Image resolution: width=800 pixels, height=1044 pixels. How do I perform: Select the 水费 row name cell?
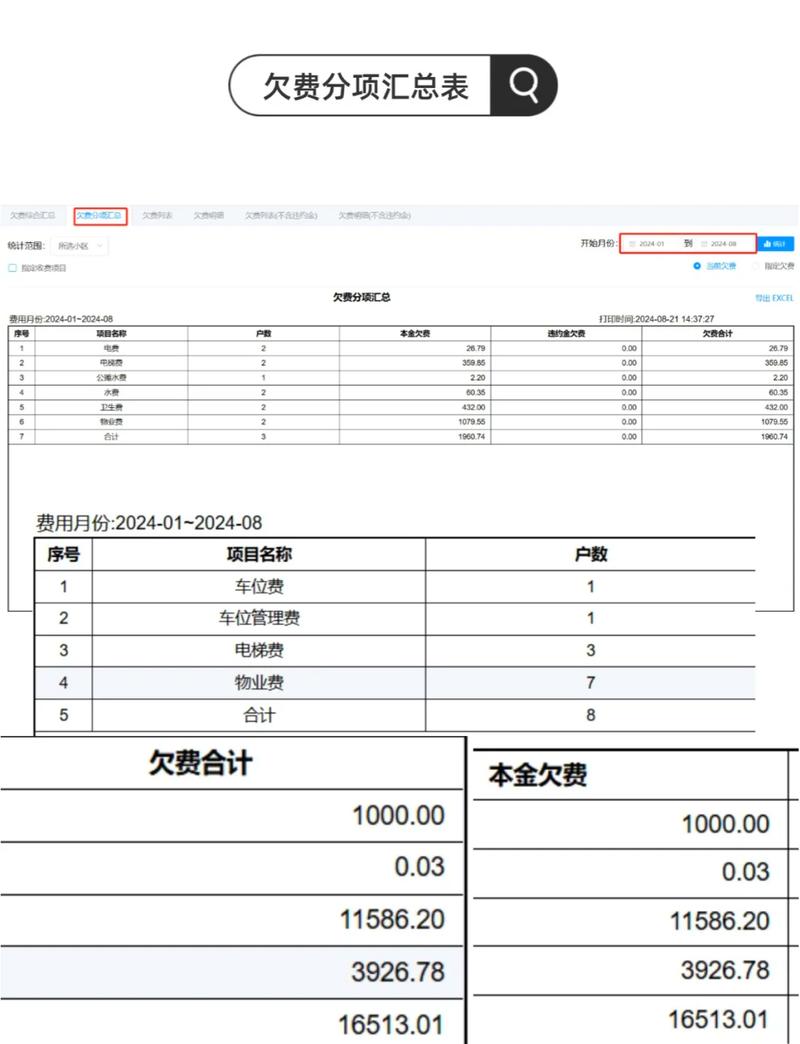coord(111,392)
